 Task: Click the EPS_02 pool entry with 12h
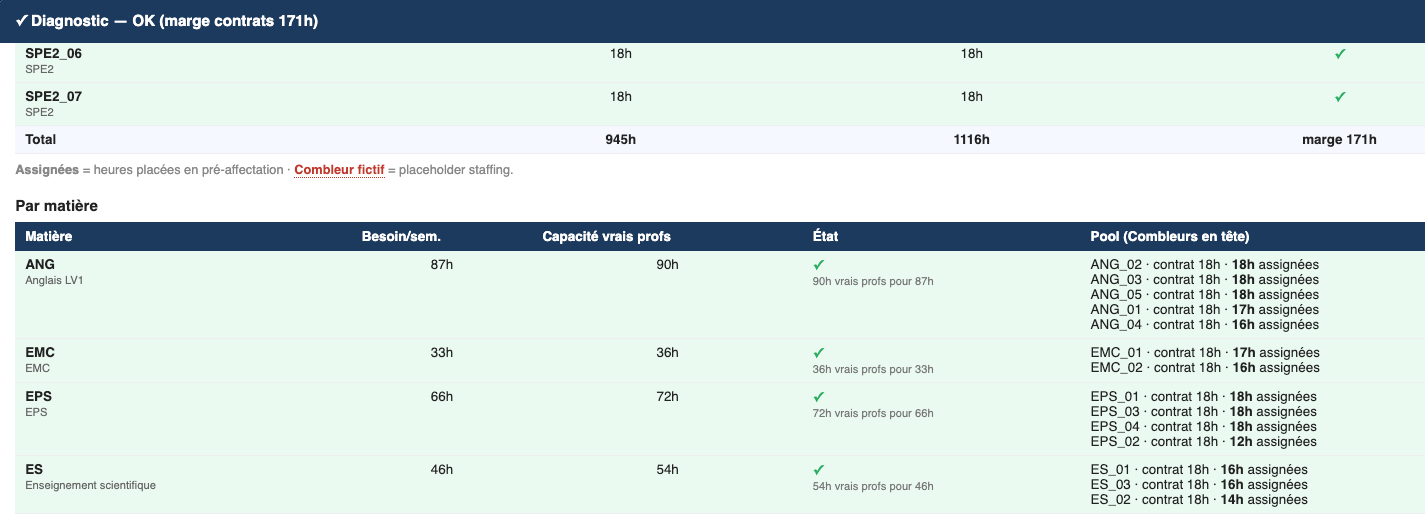(x=1203, y=442)
